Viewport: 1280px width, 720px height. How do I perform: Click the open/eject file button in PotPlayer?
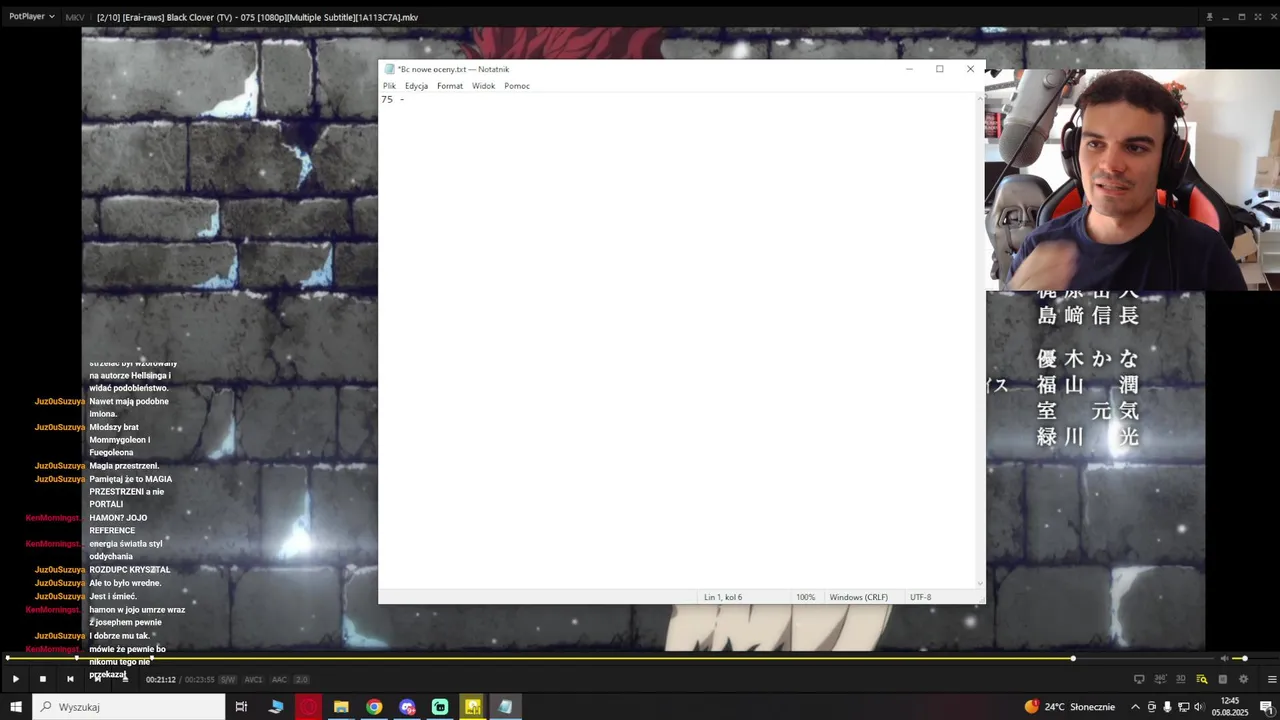point(125,679)
